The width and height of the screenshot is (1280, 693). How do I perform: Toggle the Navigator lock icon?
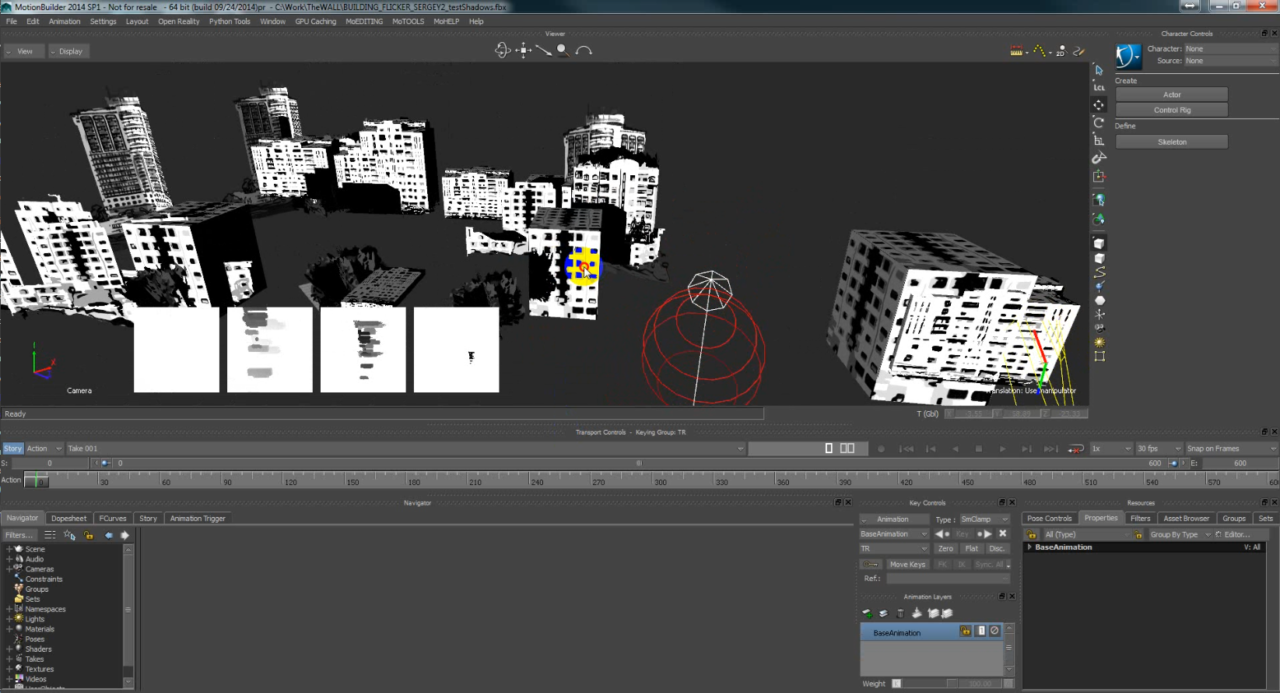[x=89, y=535]
